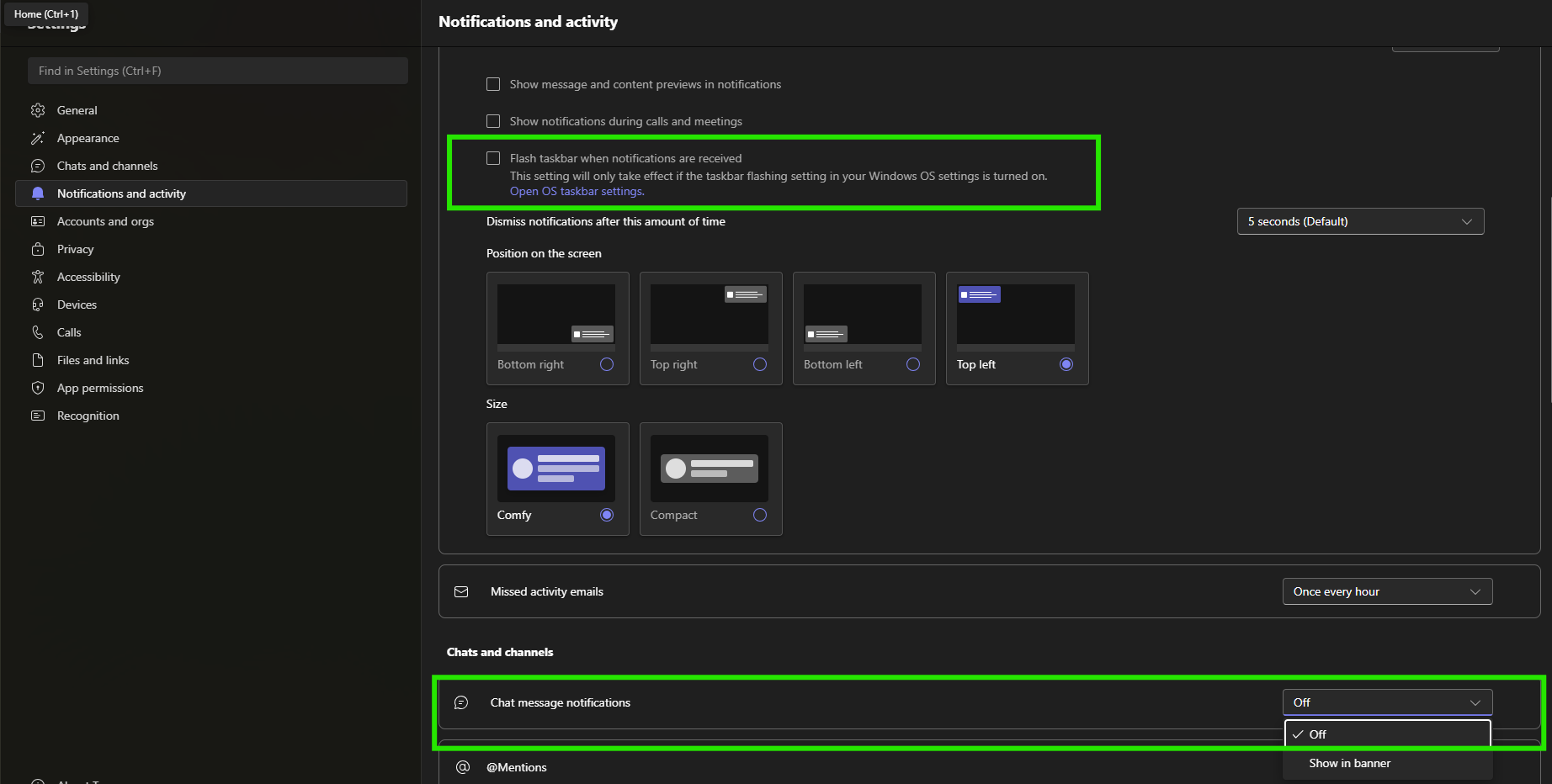The height and width of the screenshot is (784, 1552).
Task: Click the Appearance wand icon
Action: [38, 138]
